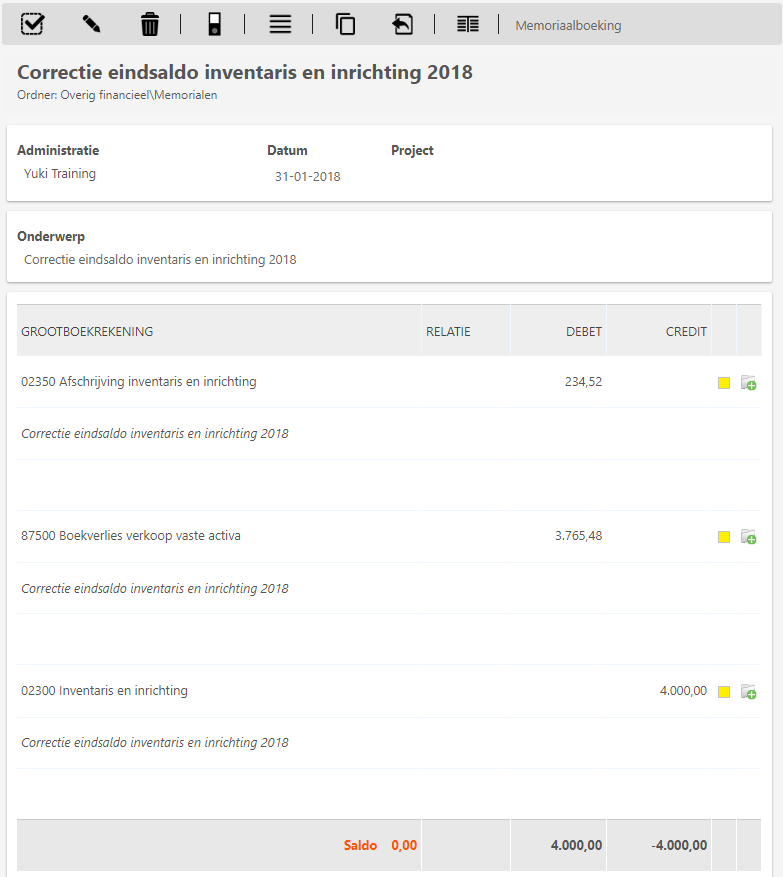This screenshot has width=783, height=877.
Task: Click the Memoriaalboeking label in toolbar
Action: [568, 25]
